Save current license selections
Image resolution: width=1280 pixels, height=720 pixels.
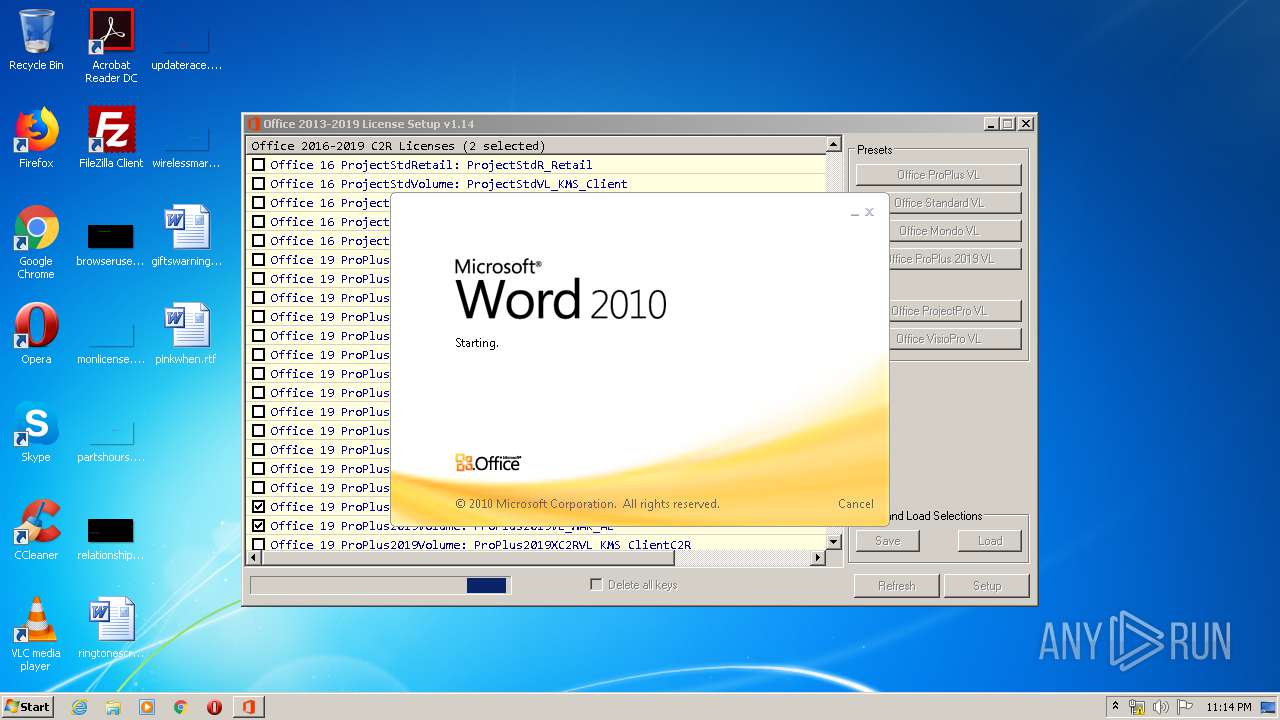(x=888, y=541)
